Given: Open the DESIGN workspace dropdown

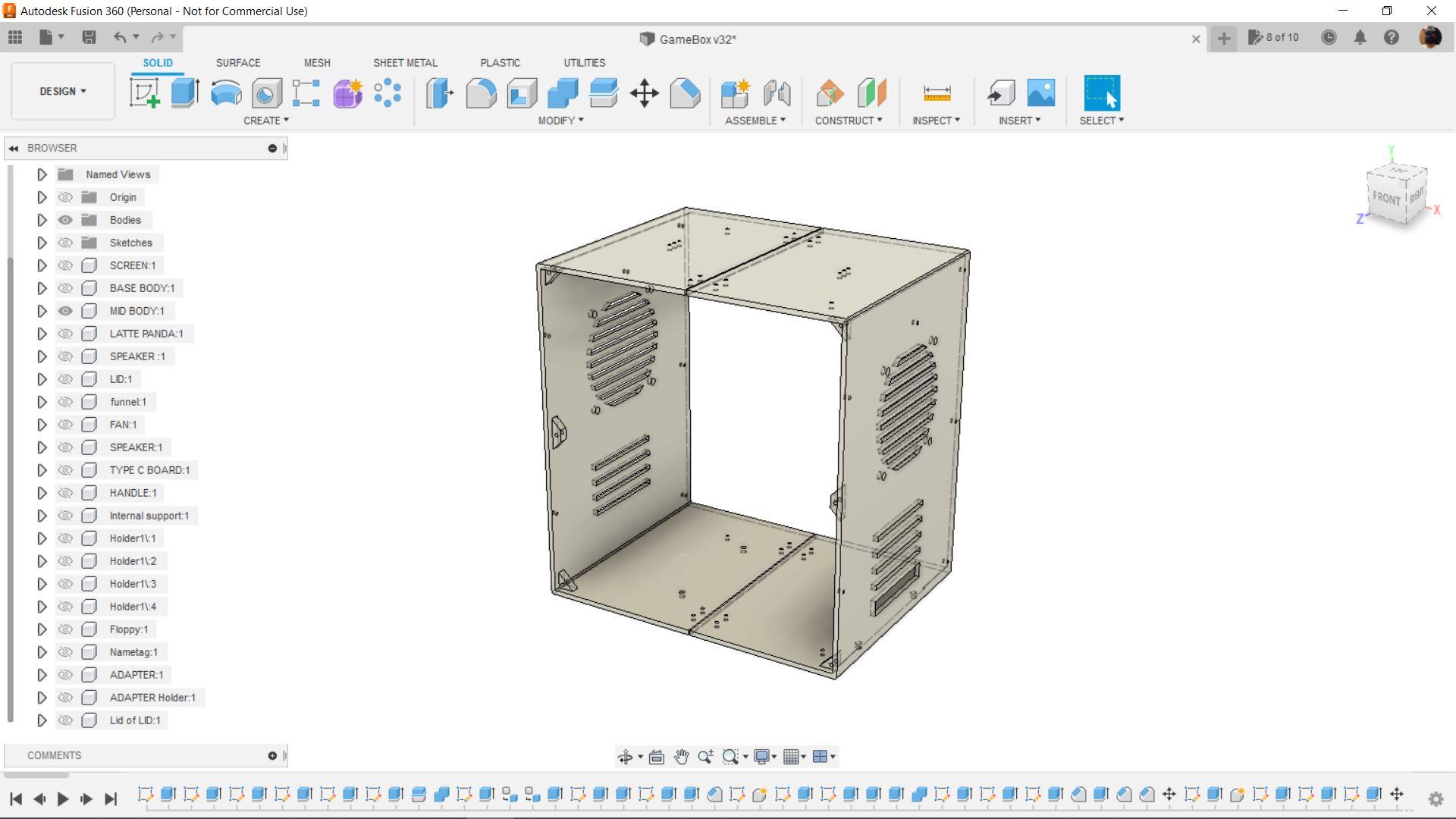Looking at the screenshot, I should [x=63, y=91].
